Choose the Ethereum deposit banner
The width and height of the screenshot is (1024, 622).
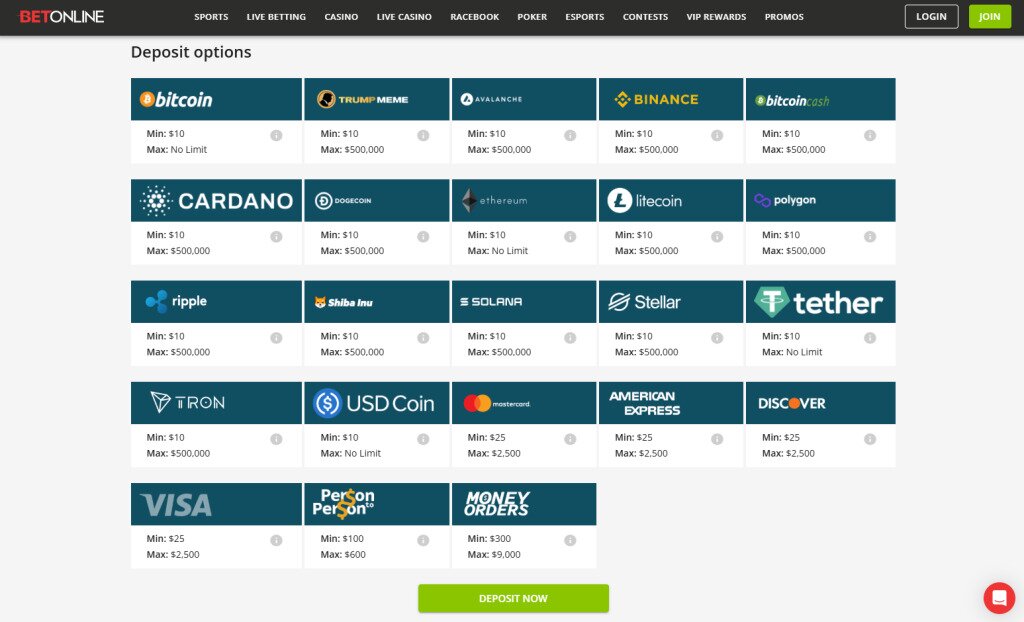524,201
